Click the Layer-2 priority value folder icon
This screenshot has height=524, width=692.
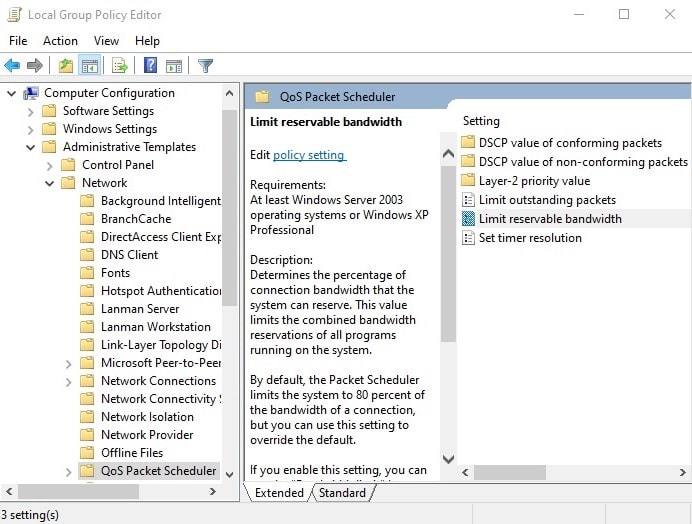468,181
